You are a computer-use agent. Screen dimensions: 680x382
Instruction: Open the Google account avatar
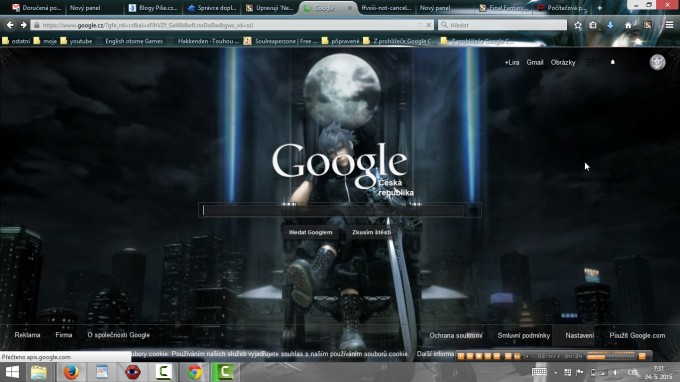[x=657, y=62]
